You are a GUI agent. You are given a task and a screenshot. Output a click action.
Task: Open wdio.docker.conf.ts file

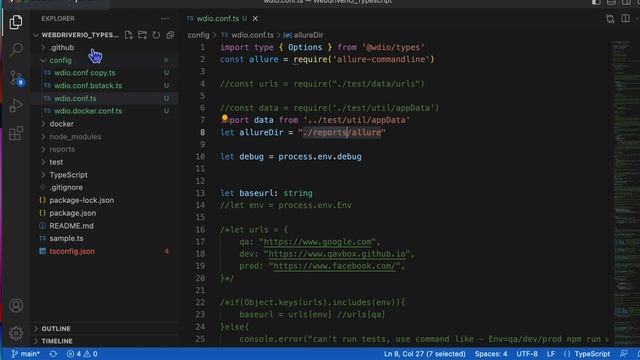point(88,111)
